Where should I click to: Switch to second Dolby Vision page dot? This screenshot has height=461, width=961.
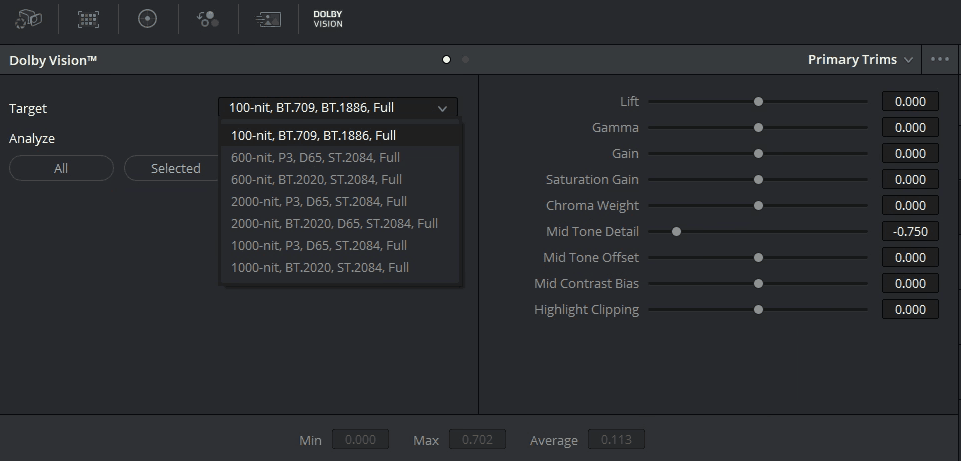point(465,59)
